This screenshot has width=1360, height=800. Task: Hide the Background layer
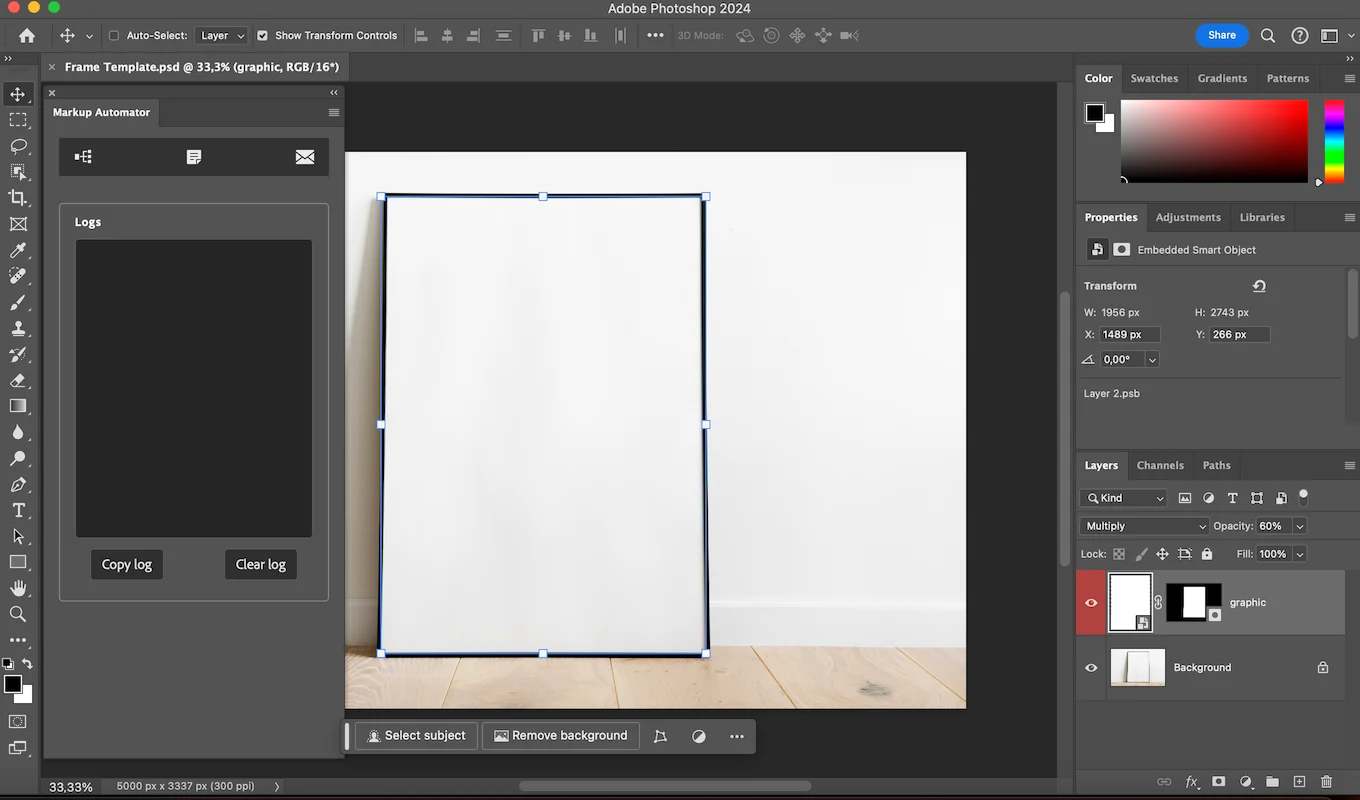[x=1091, y=668]
